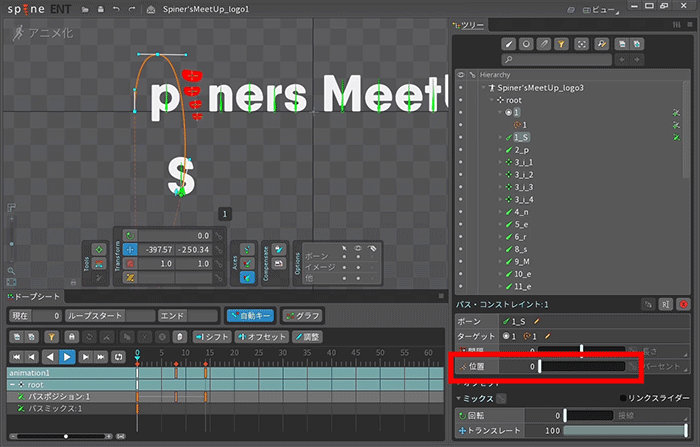Open the project folder icon in title bar
Image resolution: width=700 pixels, height=447 pixels.
(x=85, y=9)
